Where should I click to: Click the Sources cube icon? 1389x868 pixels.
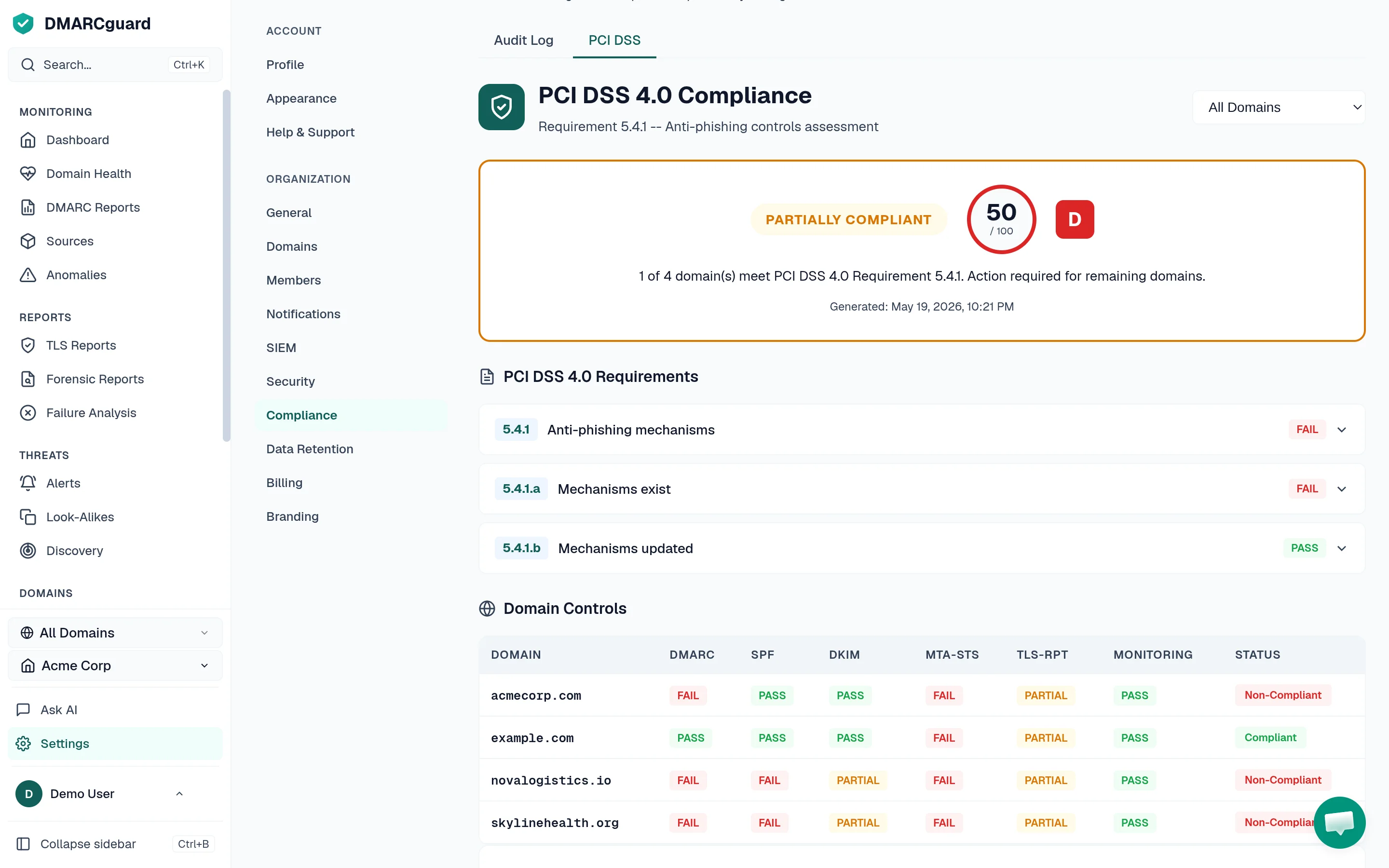[x=27, y=241]
